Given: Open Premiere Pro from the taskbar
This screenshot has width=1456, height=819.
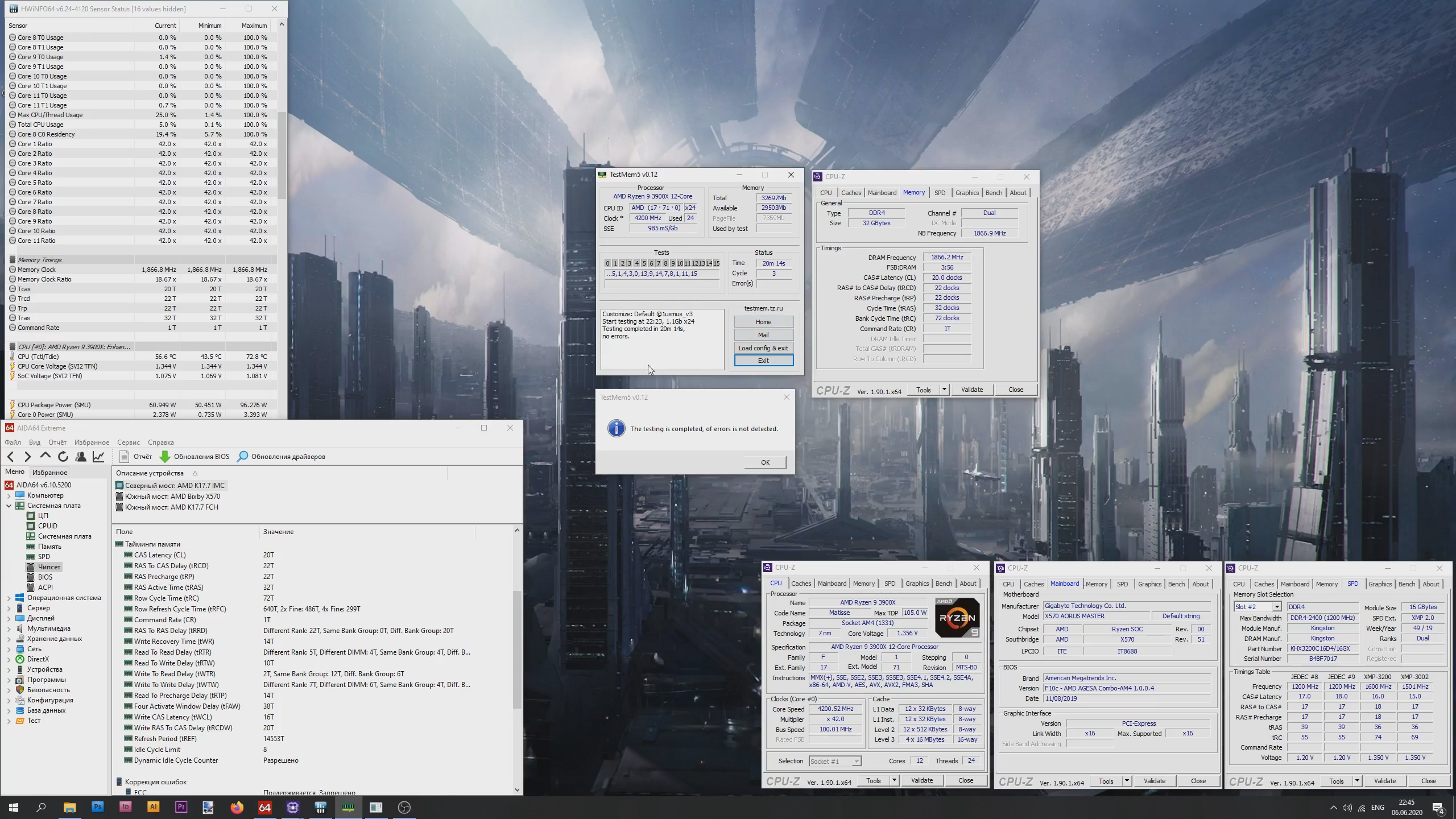Looking at the screenshot, I should (x=181, y=807).
